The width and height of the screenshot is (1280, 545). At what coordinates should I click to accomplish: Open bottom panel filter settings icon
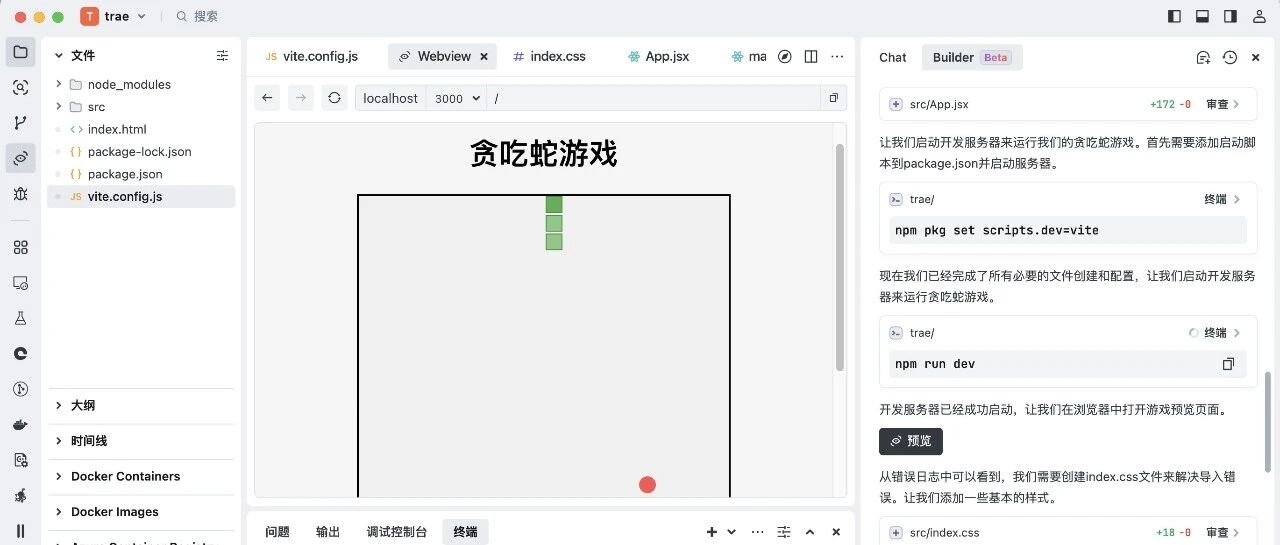(784, 532)
